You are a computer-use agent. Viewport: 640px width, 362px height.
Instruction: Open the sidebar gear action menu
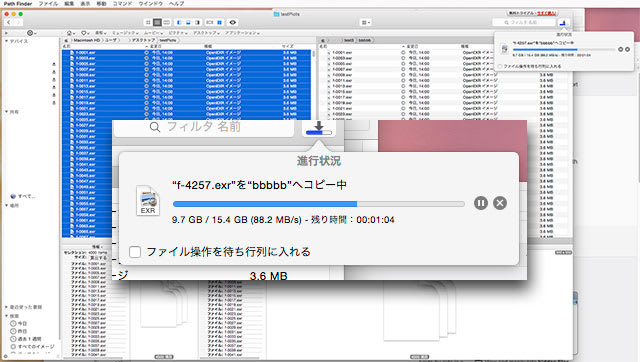tap(31, 33)
